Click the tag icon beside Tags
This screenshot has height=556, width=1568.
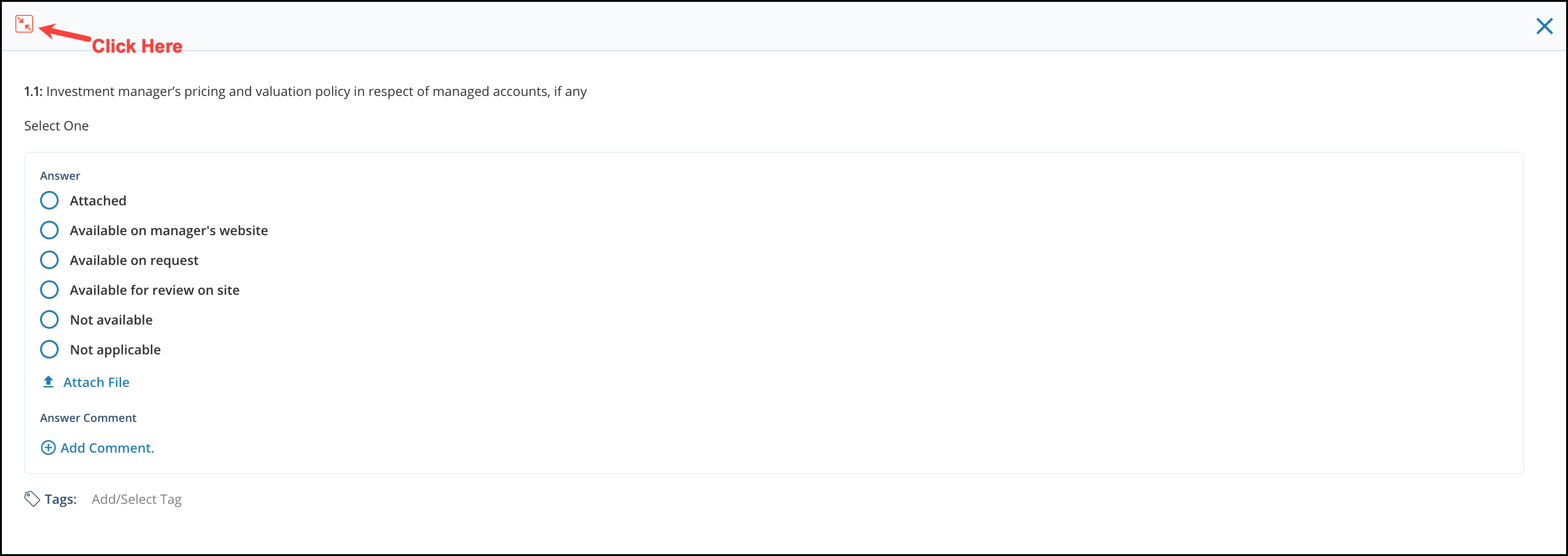click(32, 498)
